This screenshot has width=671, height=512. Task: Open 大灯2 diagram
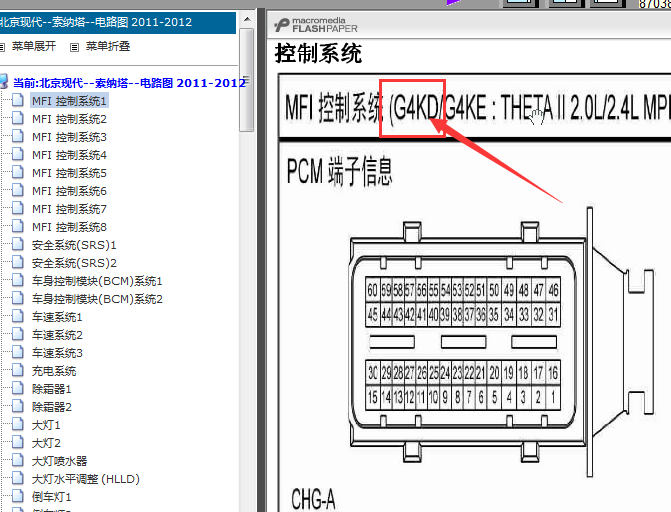46,443
